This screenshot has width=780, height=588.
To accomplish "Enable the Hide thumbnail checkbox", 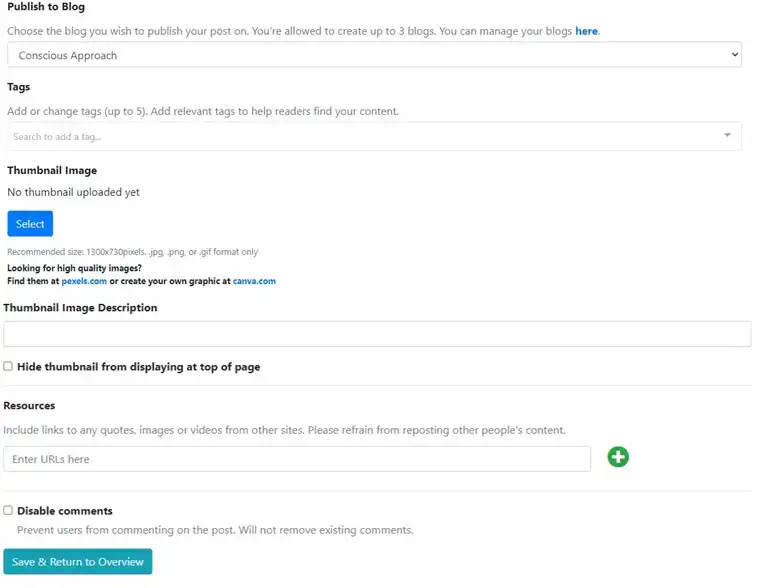I will [8, 367].
